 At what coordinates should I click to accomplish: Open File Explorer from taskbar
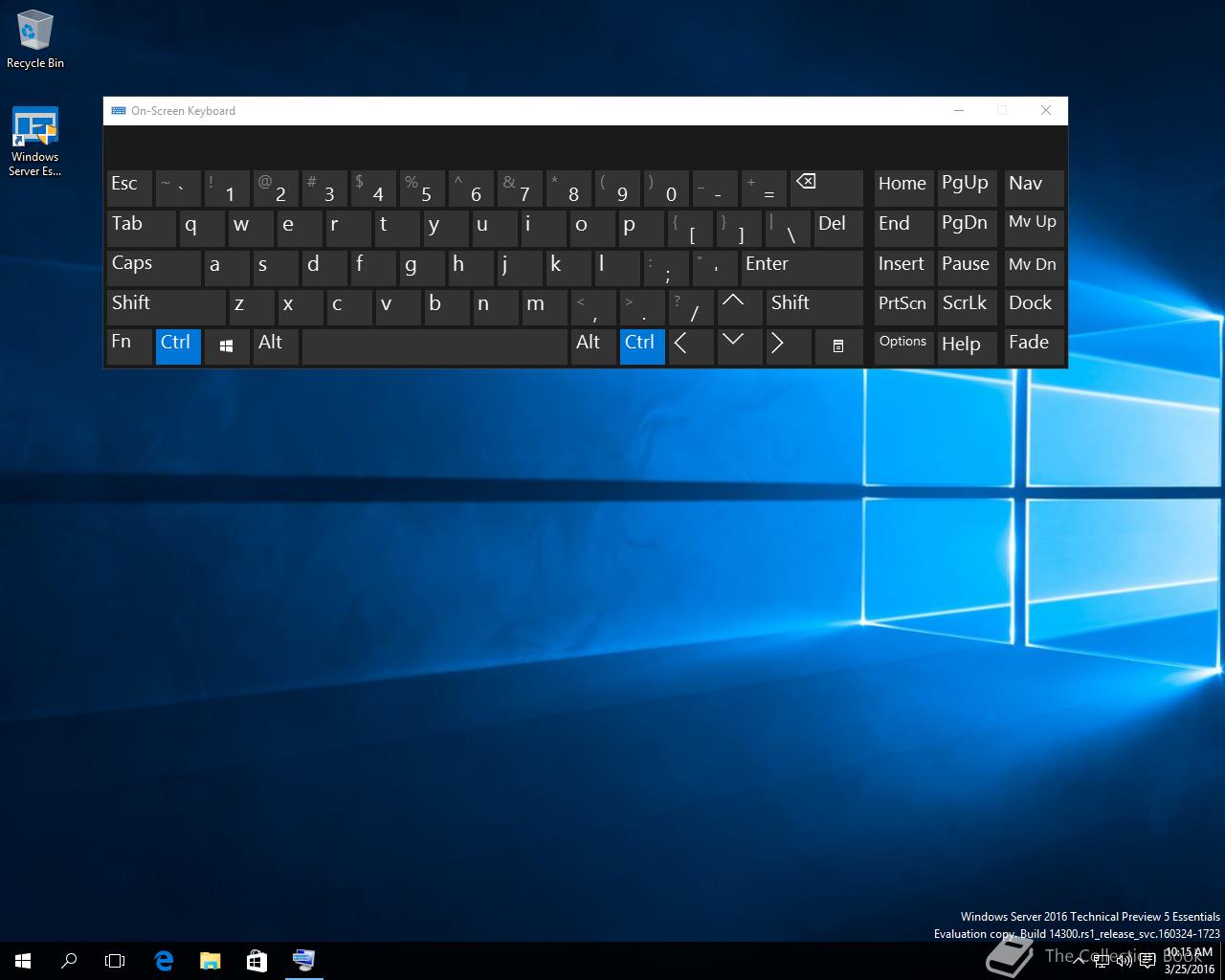211,960
